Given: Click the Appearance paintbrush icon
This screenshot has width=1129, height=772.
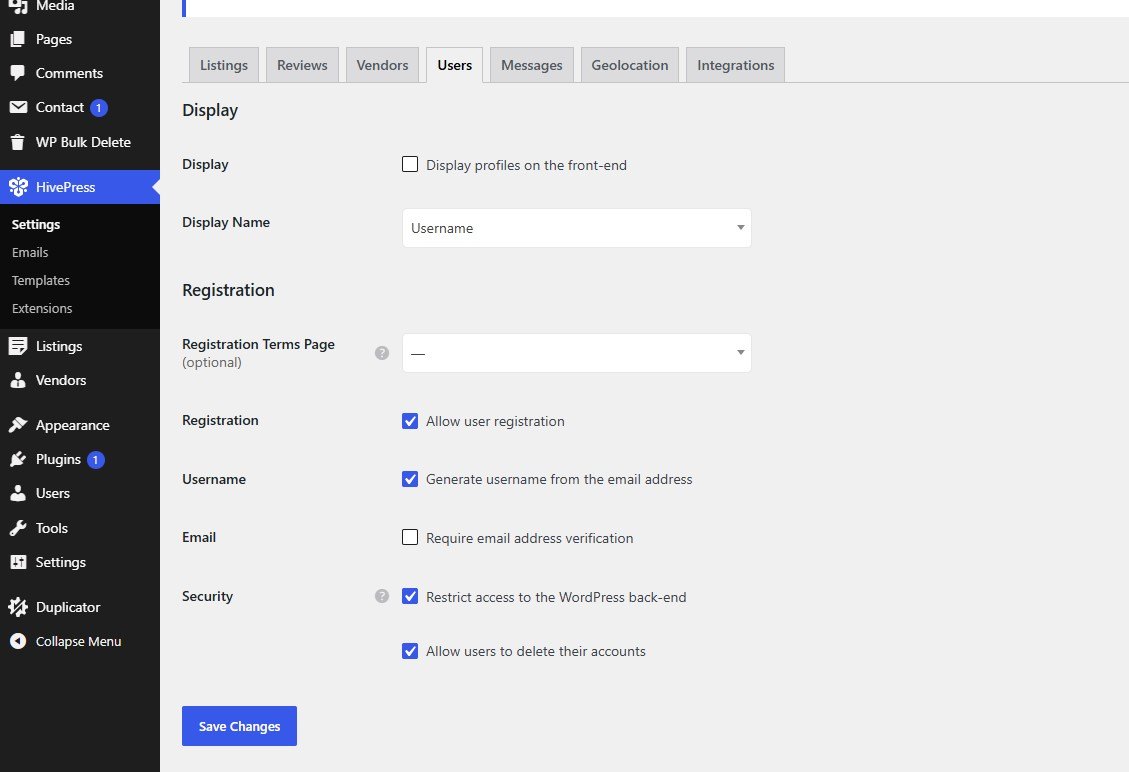Looking at the screenshot, I should [x=18, y=425].
